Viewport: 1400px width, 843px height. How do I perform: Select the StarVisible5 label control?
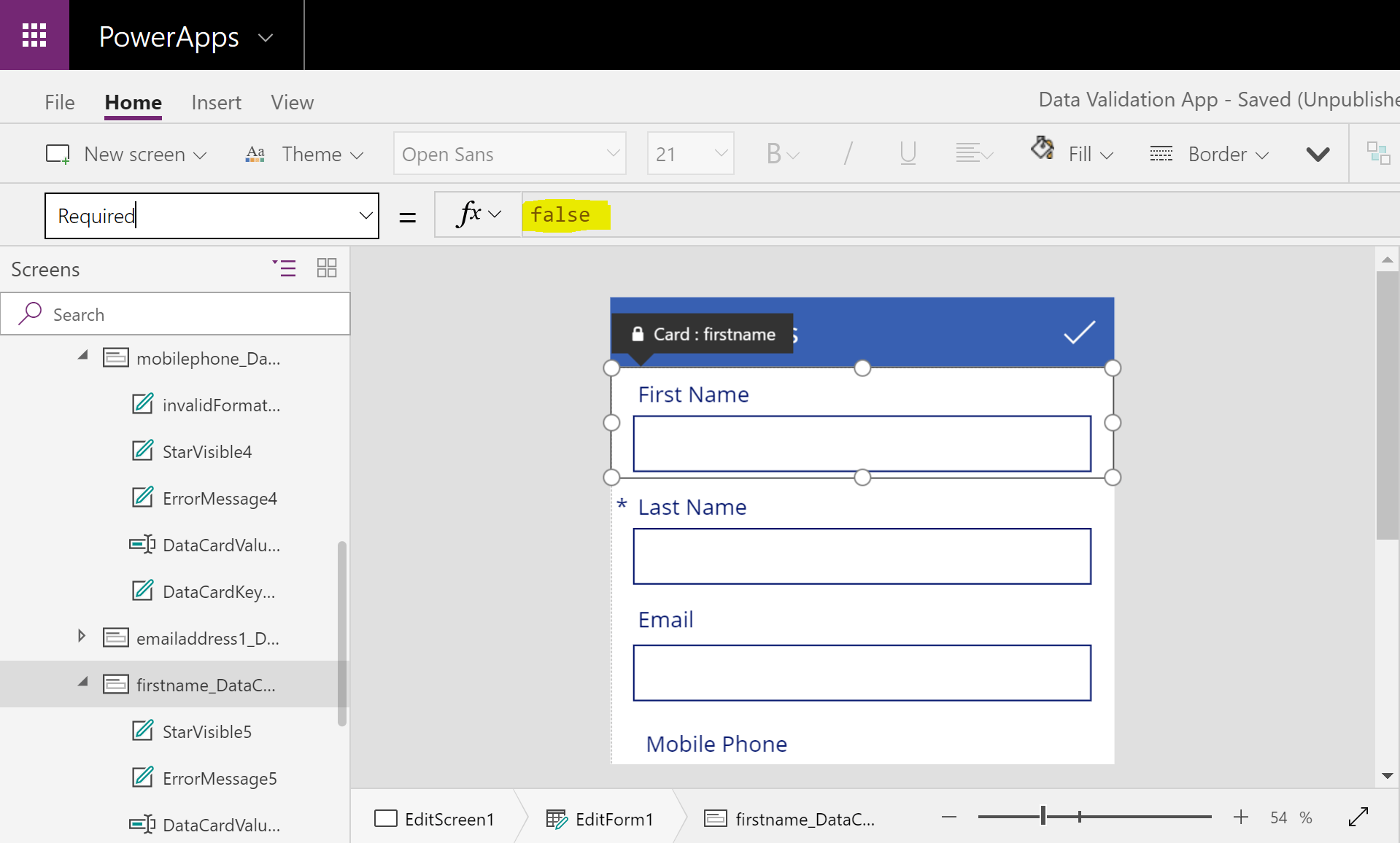206,731
